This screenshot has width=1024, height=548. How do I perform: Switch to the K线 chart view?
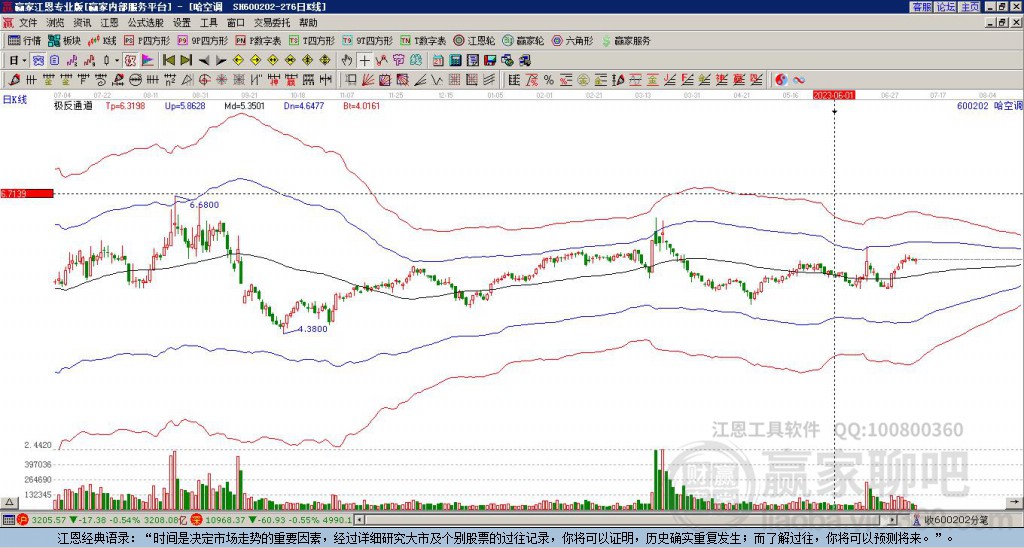coord(103,40)
